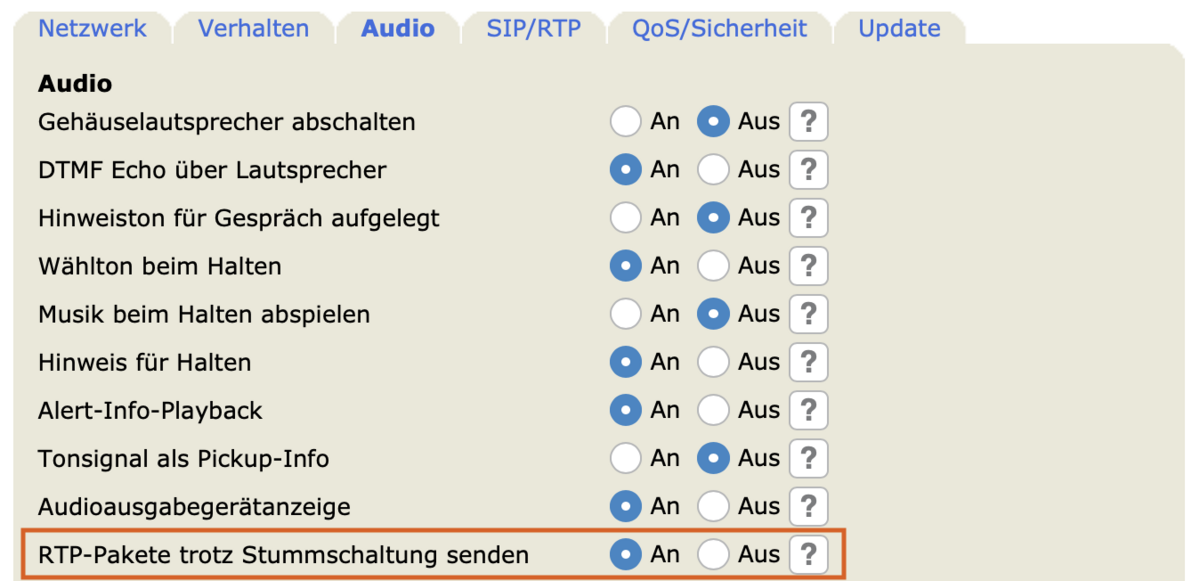Click the help icon for Tonsignal als Pickup-Info
1200x581 pixels.
[x=808, y=458]
